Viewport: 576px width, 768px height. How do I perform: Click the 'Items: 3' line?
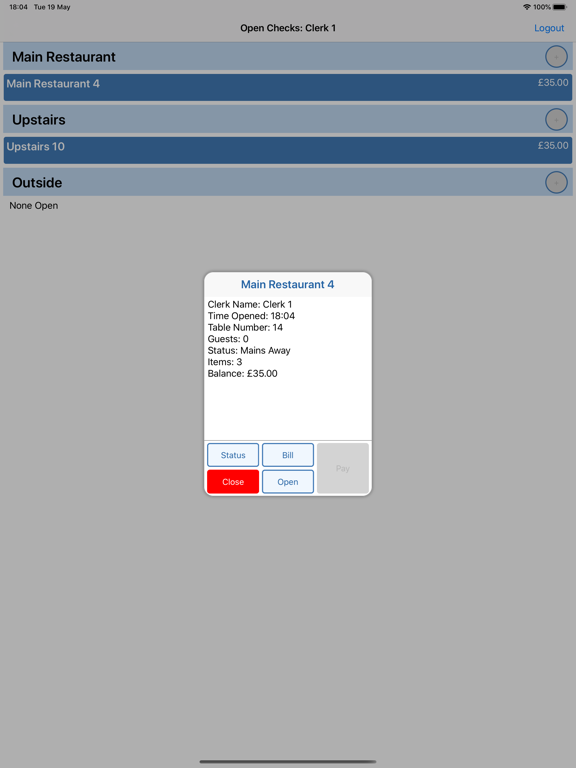(225, 362)
